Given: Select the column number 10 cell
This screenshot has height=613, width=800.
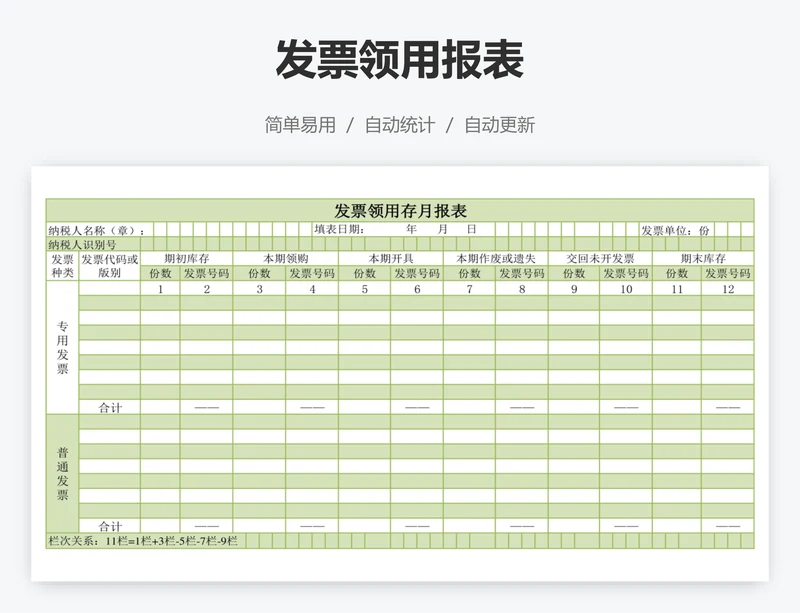Looking at the screenshot, I should [x=626, y=289].
